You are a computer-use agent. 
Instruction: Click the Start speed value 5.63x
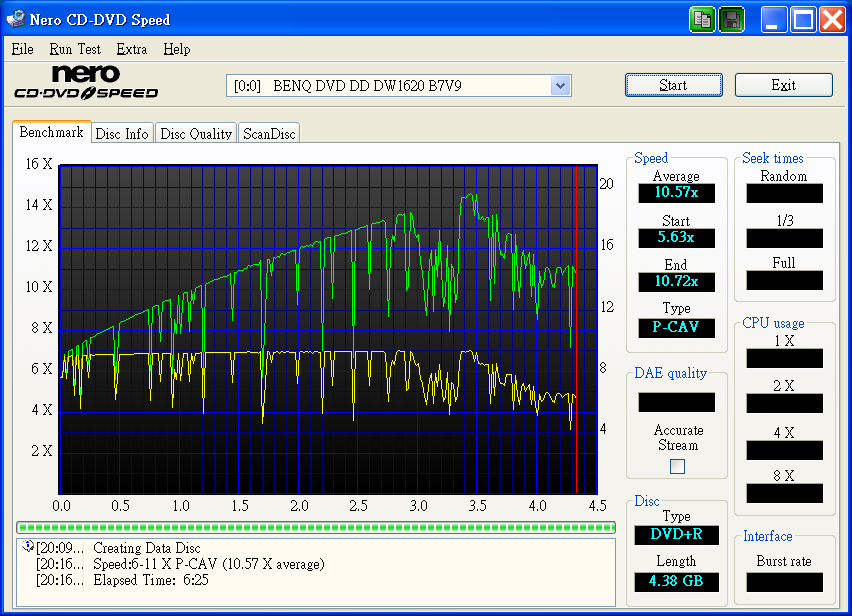point(676,237)
